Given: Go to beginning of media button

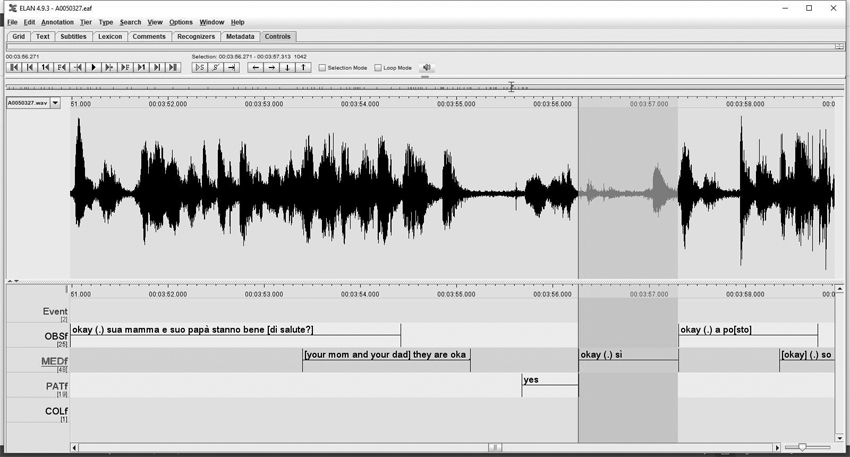Looking at the screenshot, I should (14, 67).
